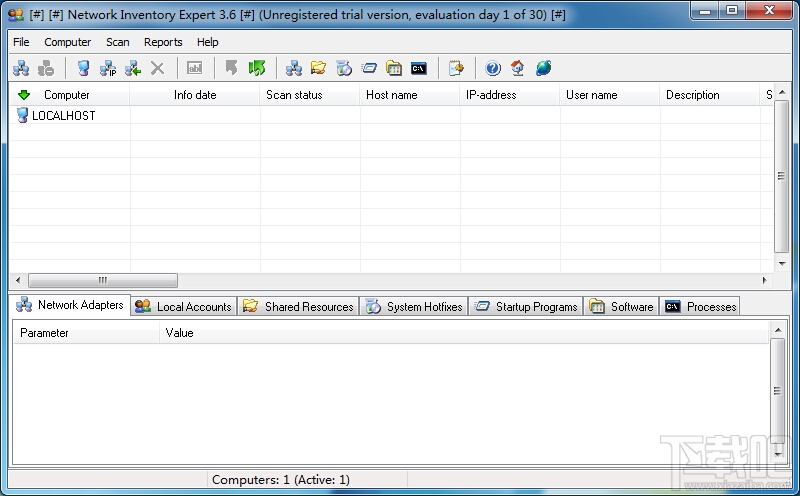Open the Scan menu
Viewport: 800px width, 496px height.
pos(117,42)
